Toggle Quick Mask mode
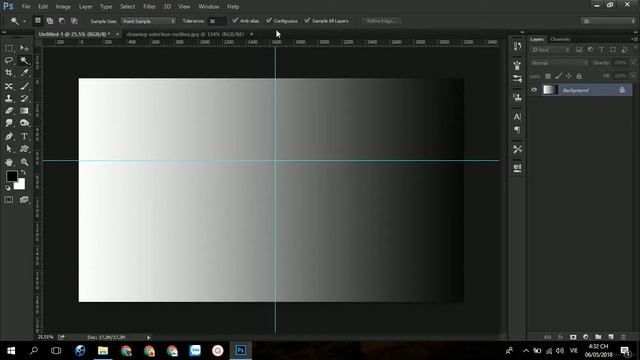This screenshot has height=360, width=640. pos(9,200)
